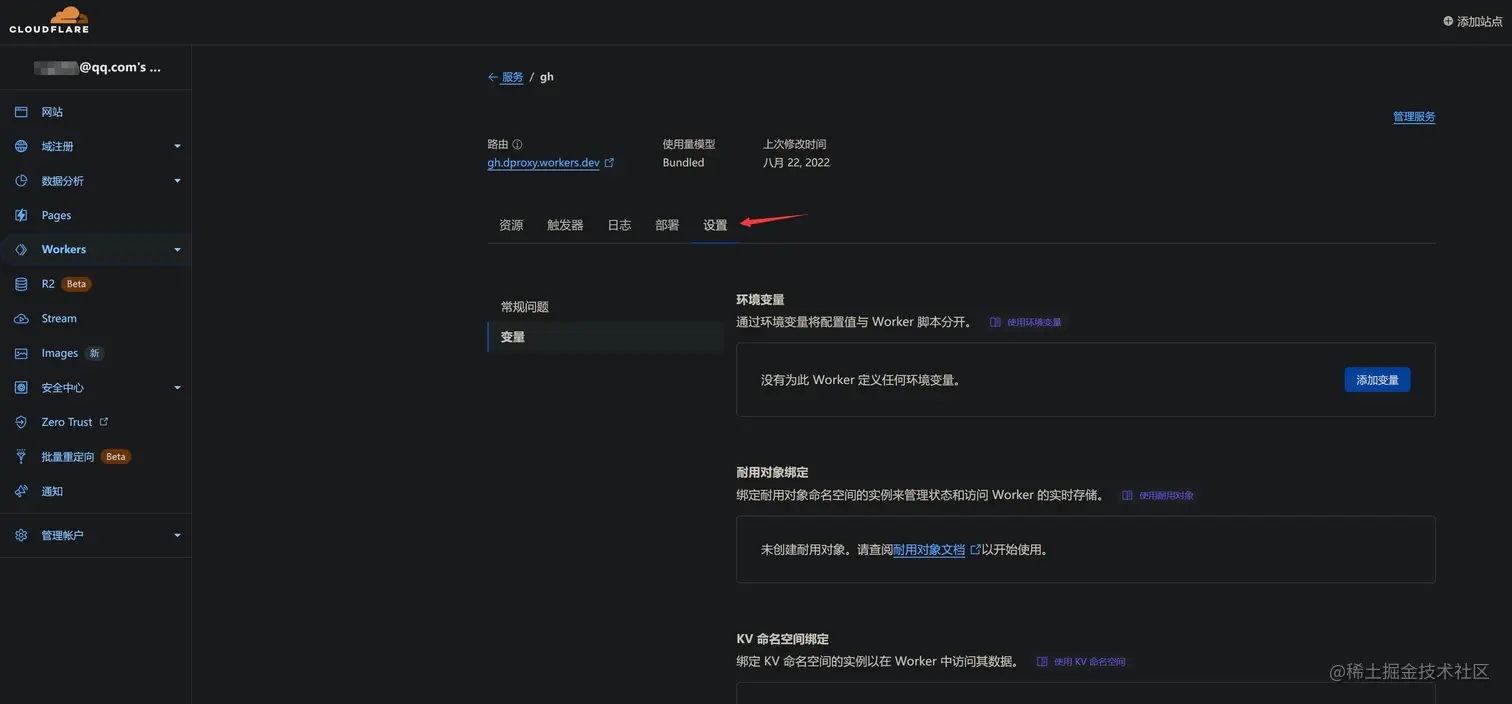1512x704 pixels.
Task: Click the 添加变量 button
Action: (1377, 380)
